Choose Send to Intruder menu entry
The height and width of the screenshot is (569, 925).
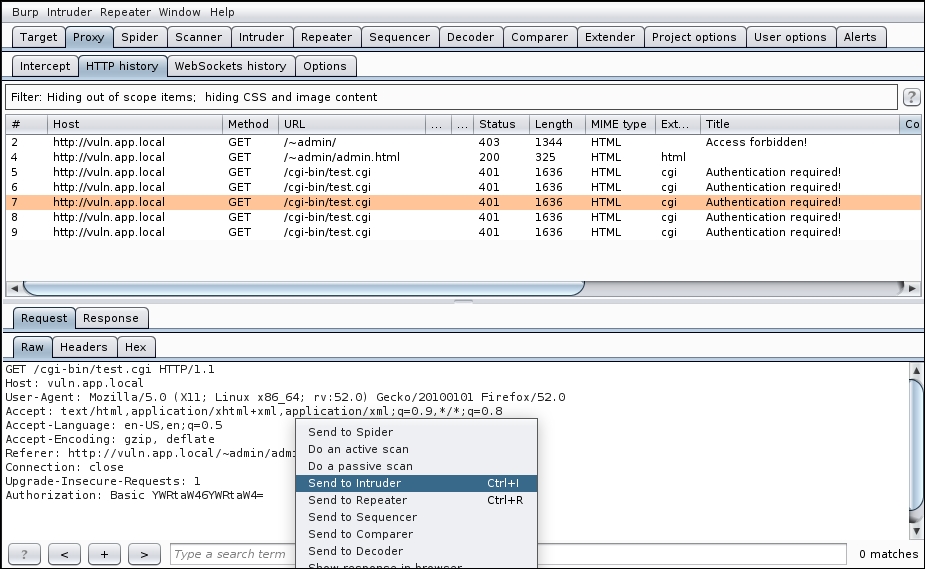point(356,483)
